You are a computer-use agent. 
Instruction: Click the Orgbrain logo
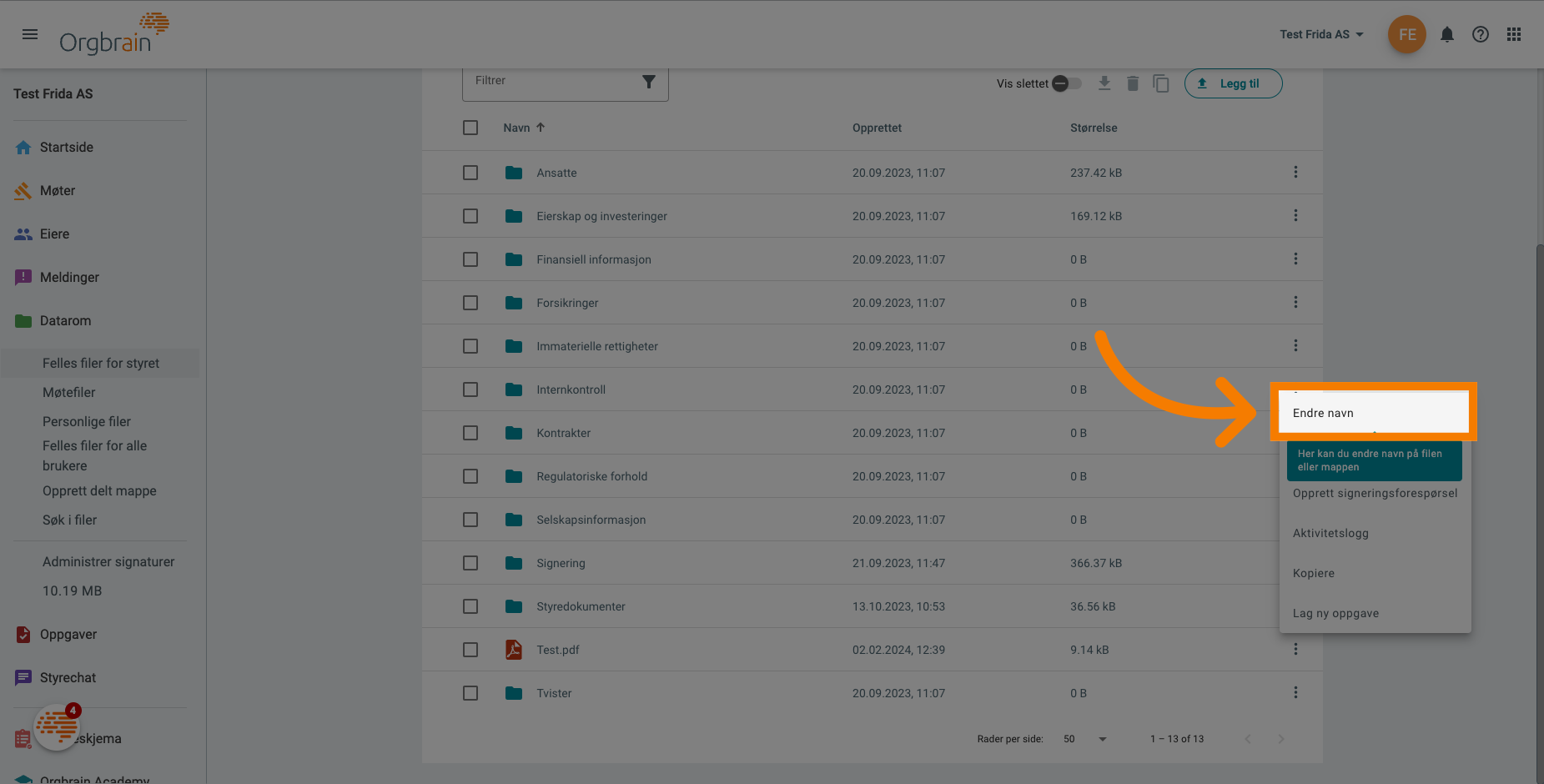click(x=114, y=34)
